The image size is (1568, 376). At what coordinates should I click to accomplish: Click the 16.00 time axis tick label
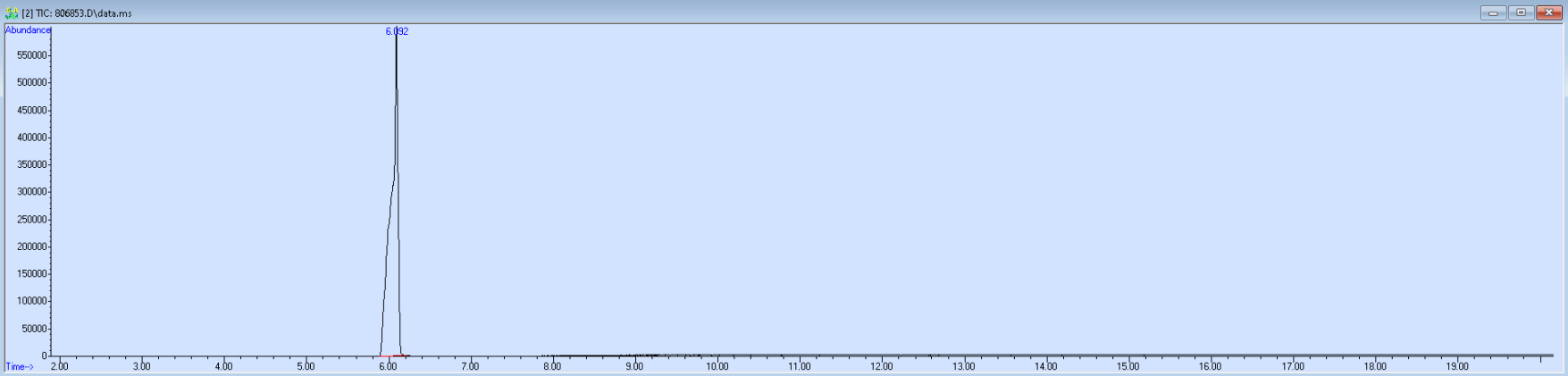point(1210,367)
